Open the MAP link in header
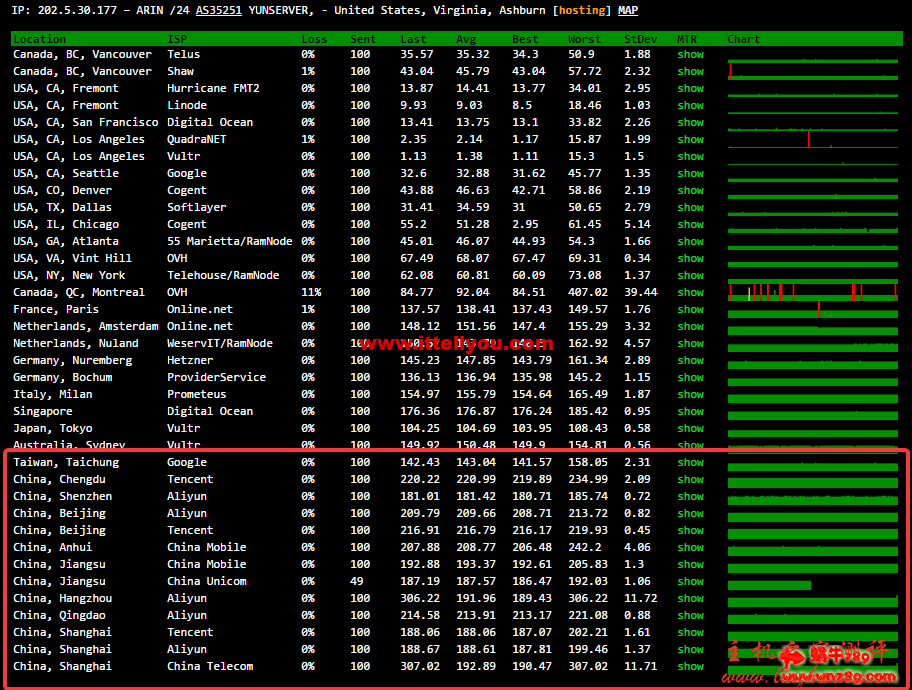The width and height of the screenshot is (912, 690). 628,10
